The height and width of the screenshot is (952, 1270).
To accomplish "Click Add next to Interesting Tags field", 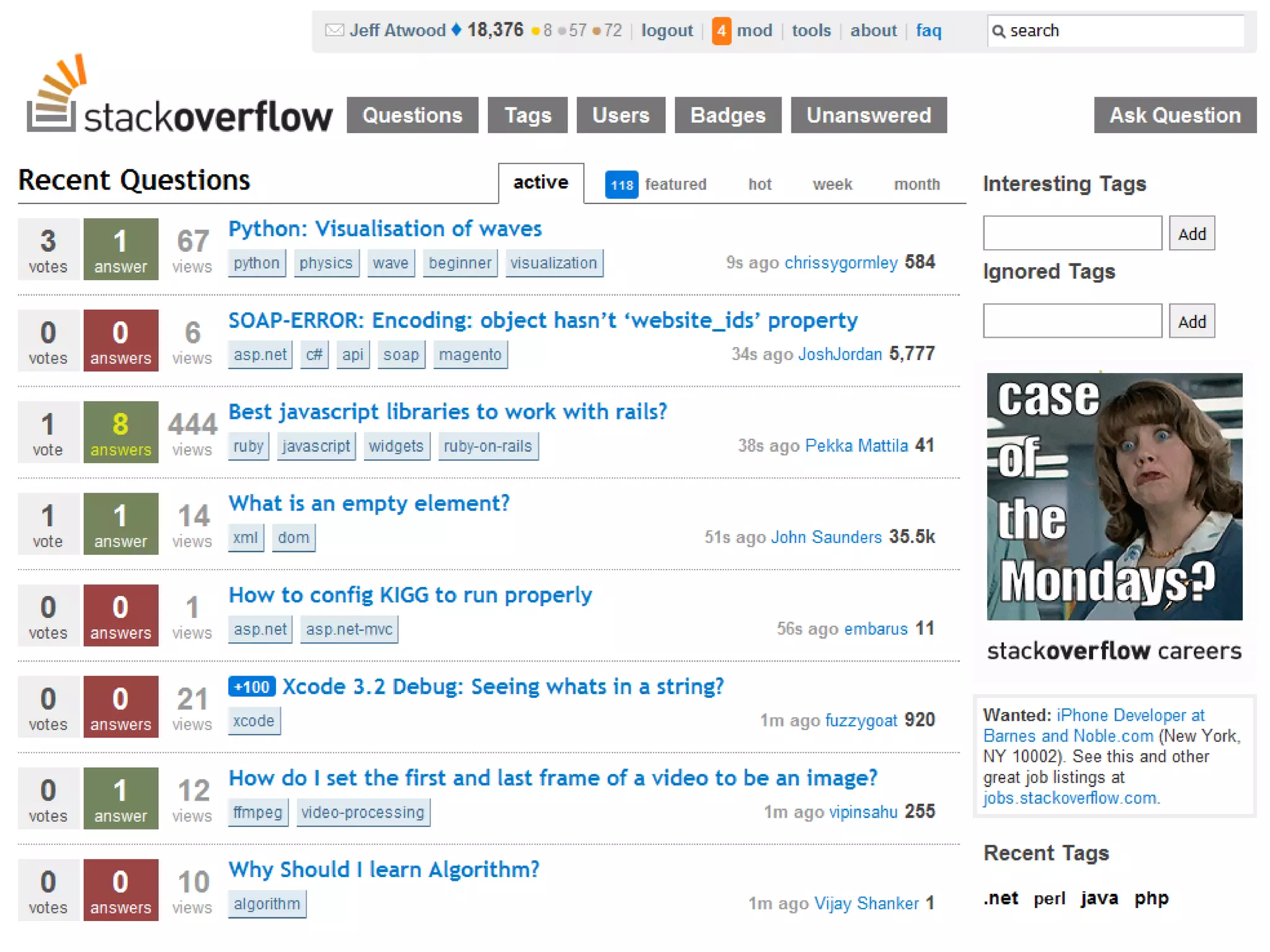I will (1191, 234).
